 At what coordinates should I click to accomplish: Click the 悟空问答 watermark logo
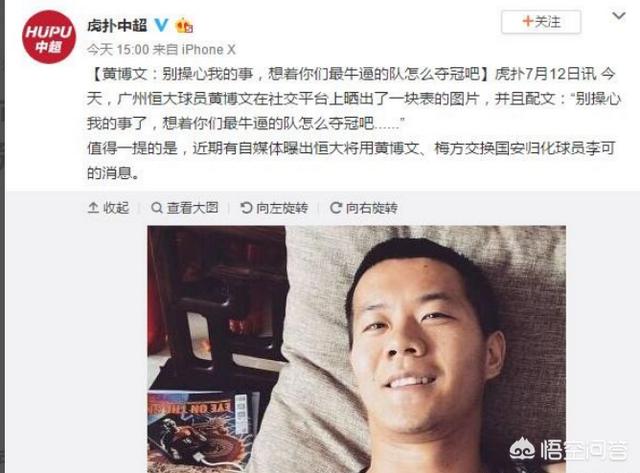coord(569,449)
